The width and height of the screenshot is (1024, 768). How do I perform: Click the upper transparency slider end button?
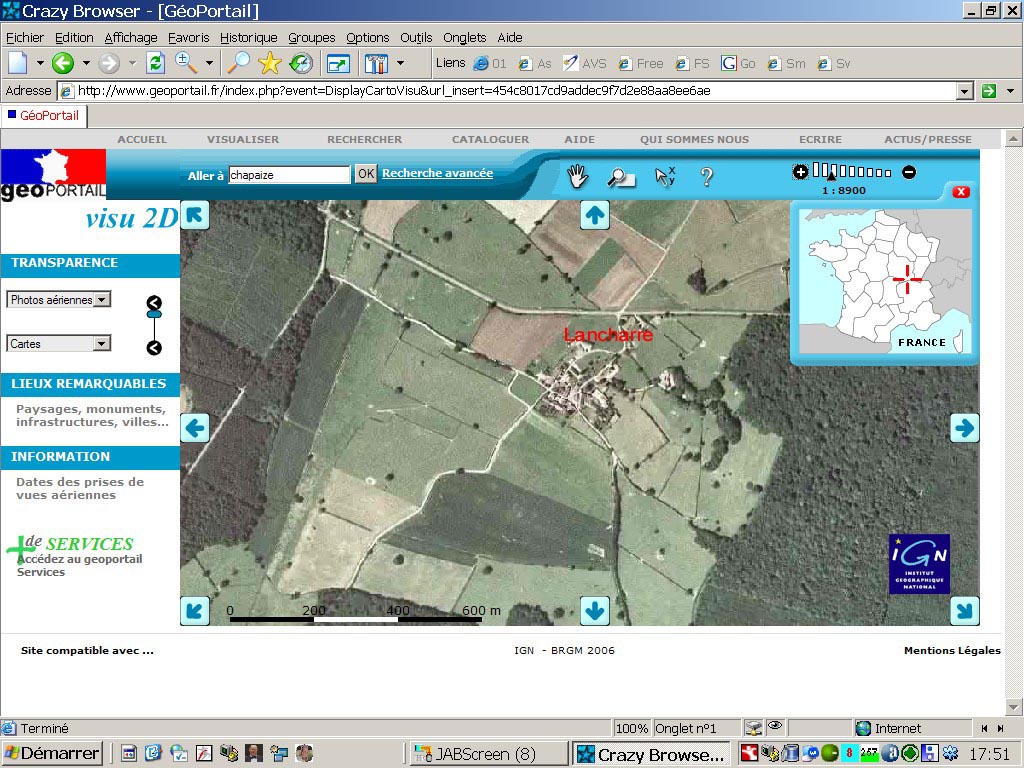[x=154, y=303]
